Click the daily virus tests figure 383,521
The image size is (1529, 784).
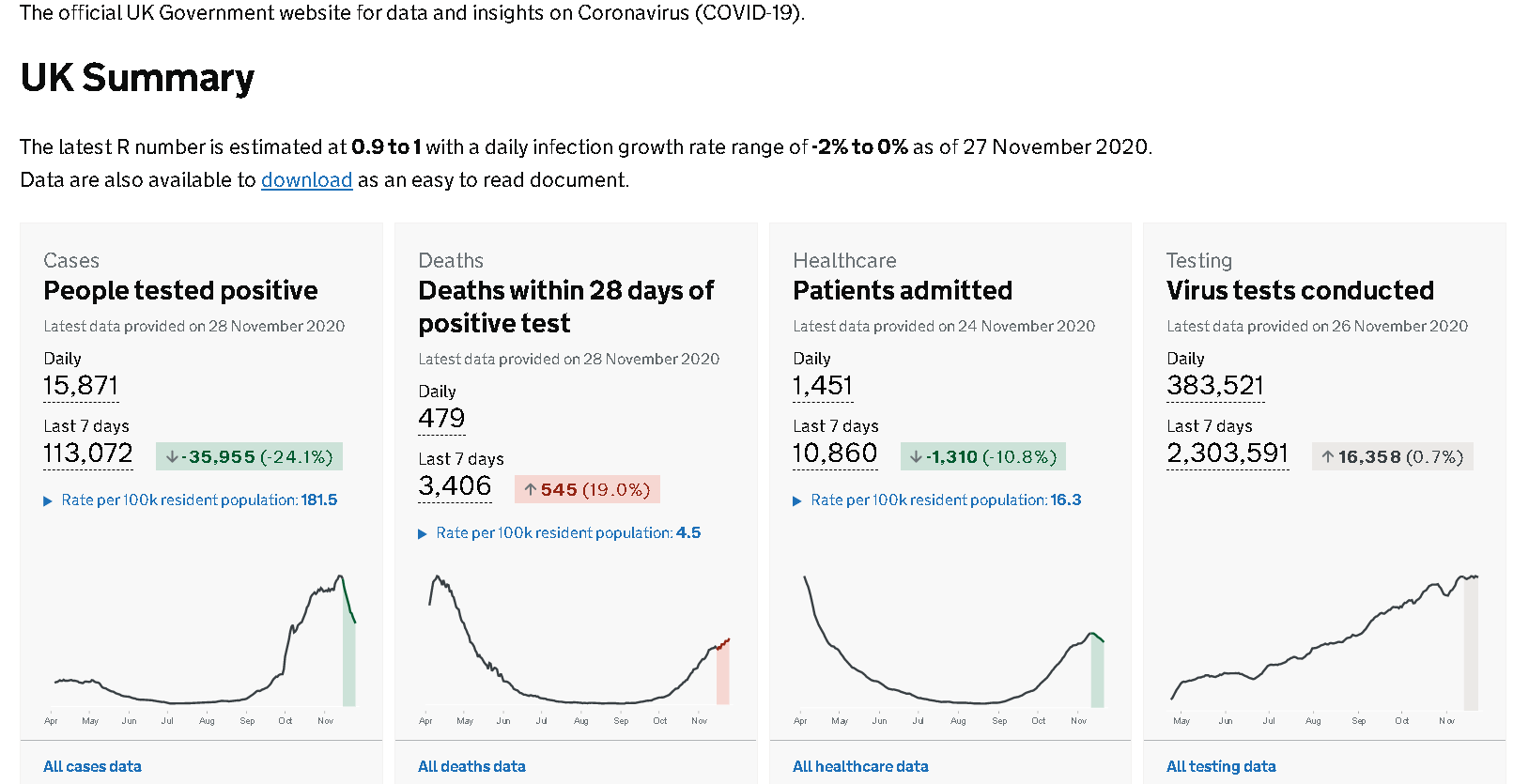tap(1215, 386)
